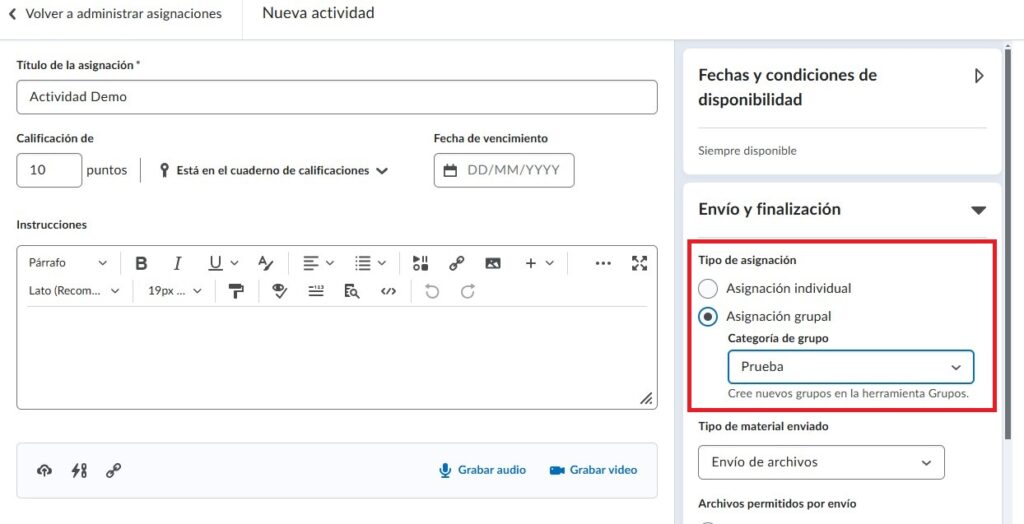Run the accessibility checker
This screenshot has height=524, width=1024.
[x=280, y=291]
